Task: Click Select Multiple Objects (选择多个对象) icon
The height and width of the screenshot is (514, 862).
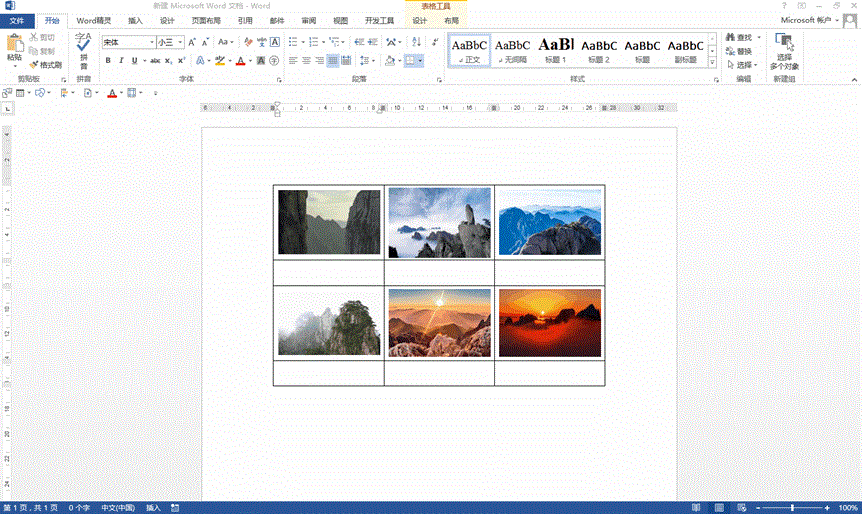Action: [784, 50]
